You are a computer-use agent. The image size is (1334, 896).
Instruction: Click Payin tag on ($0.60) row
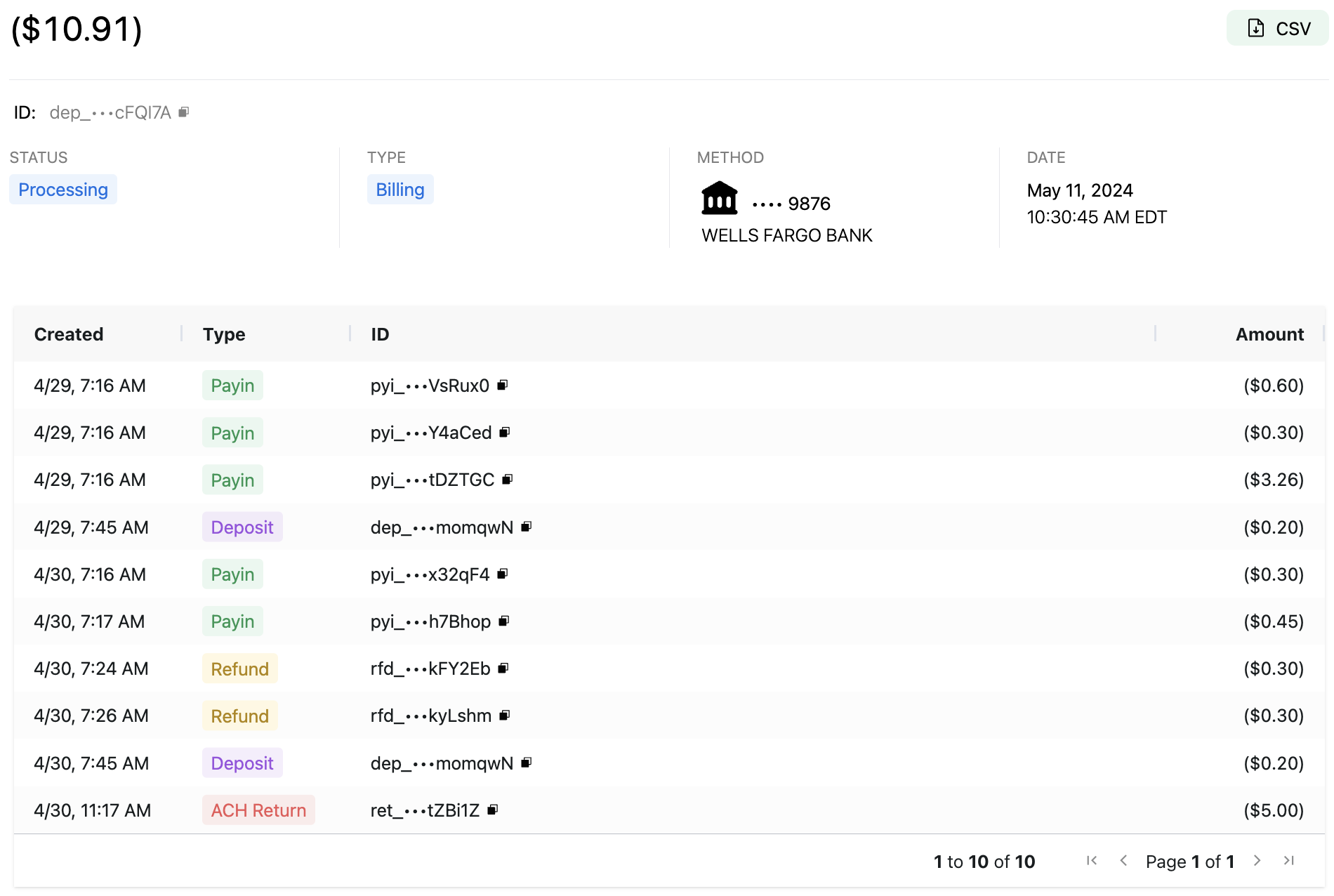(232, 386)
